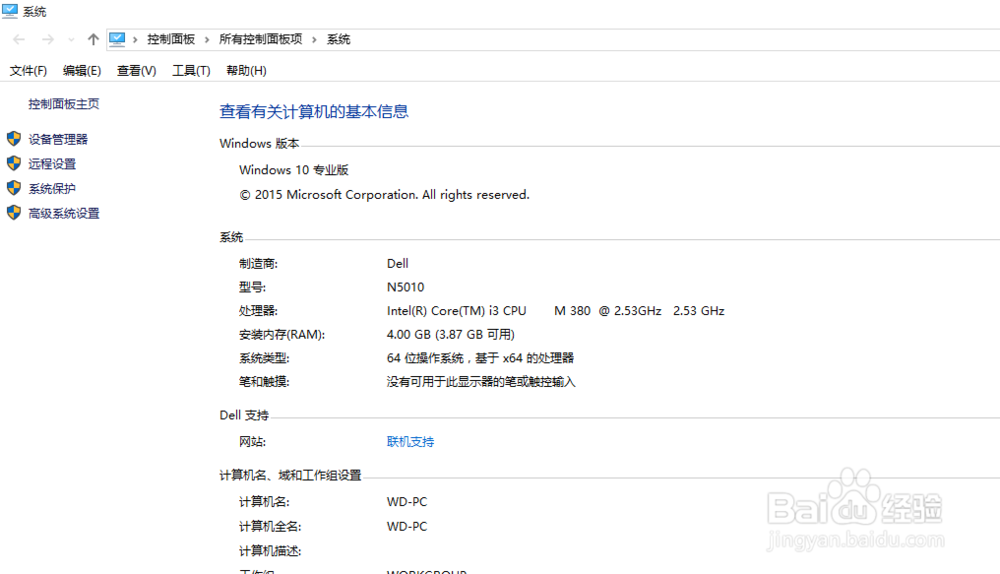This screenshot has height=574, width=1000.
Task: Click the Back navigation arrow
Action: coord(19,40)
